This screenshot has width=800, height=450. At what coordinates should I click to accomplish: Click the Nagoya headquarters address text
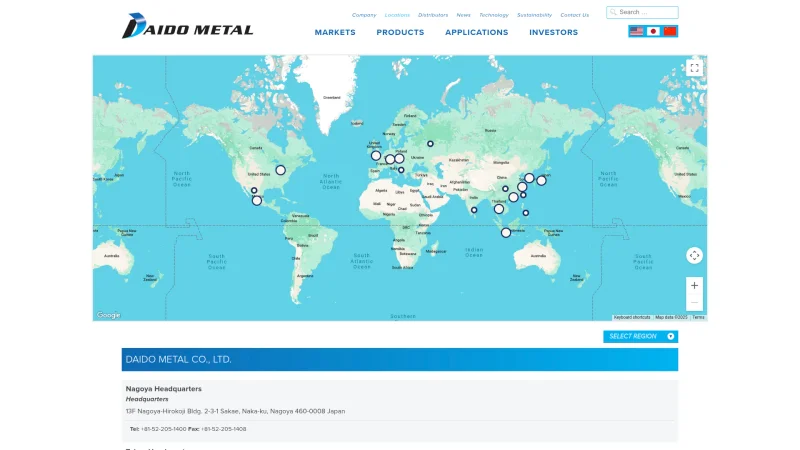[x=235, y=411]
